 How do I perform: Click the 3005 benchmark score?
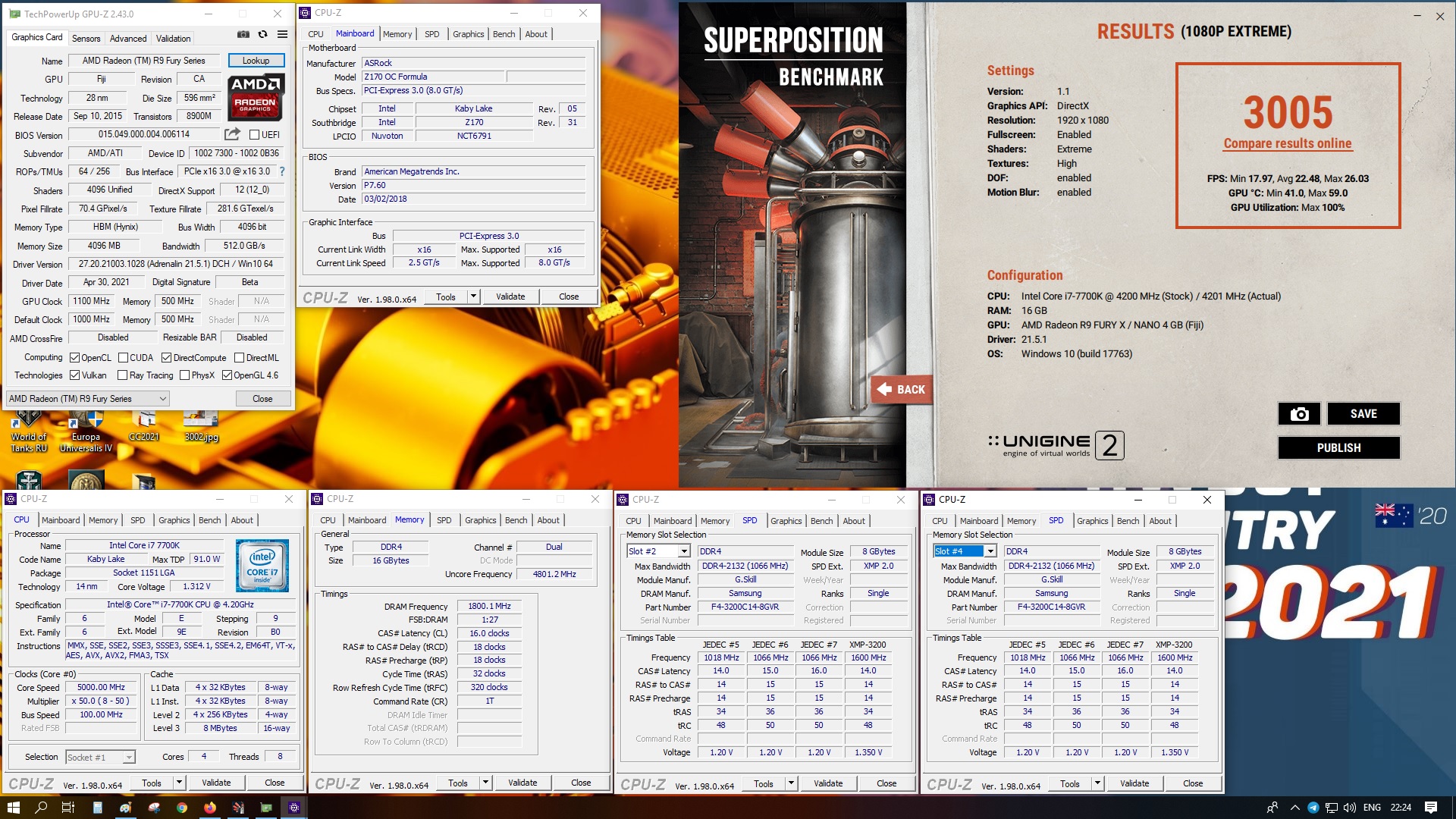(x=1288, y=113)
